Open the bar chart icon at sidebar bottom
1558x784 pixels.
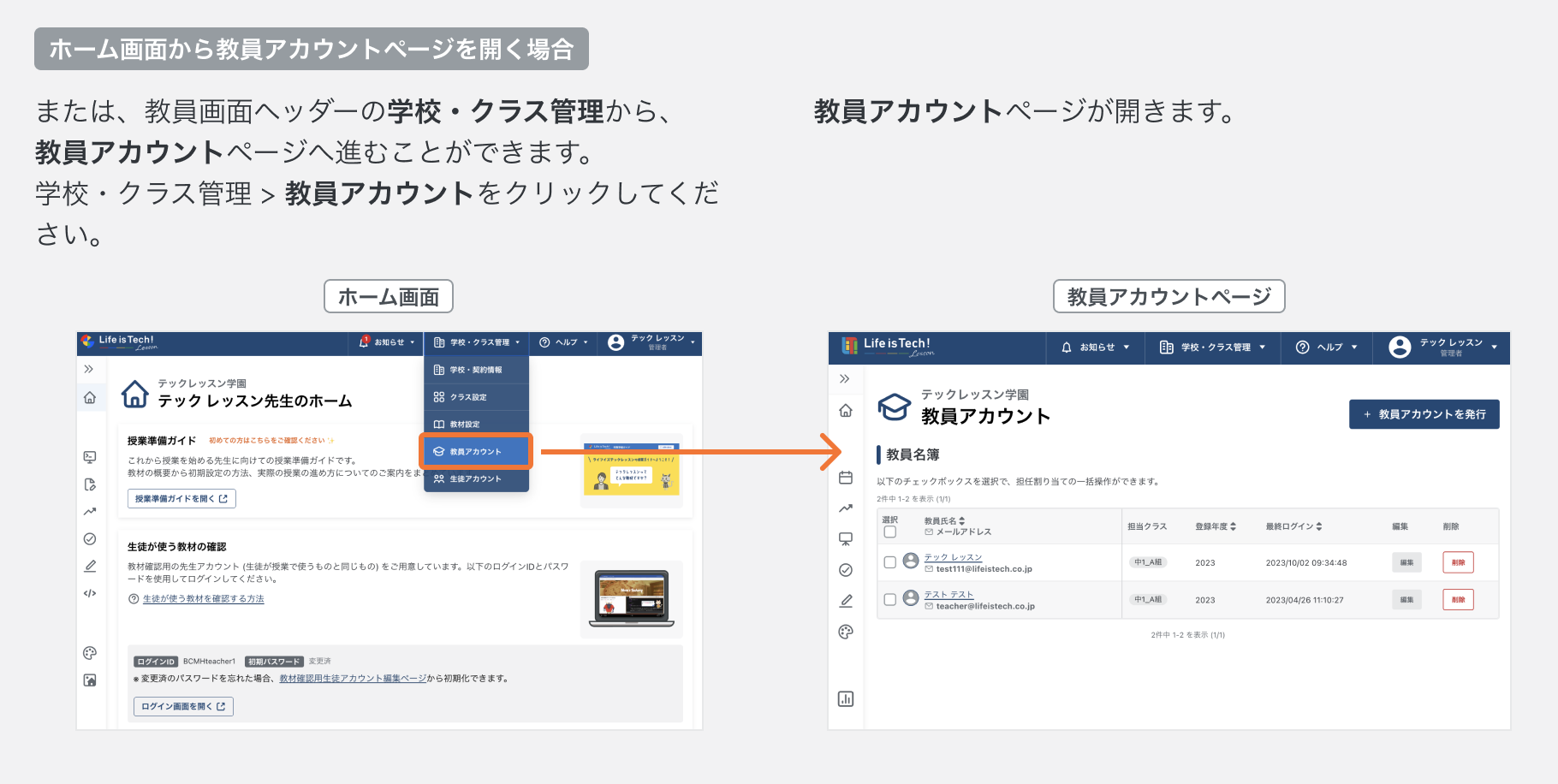(846, 699)
